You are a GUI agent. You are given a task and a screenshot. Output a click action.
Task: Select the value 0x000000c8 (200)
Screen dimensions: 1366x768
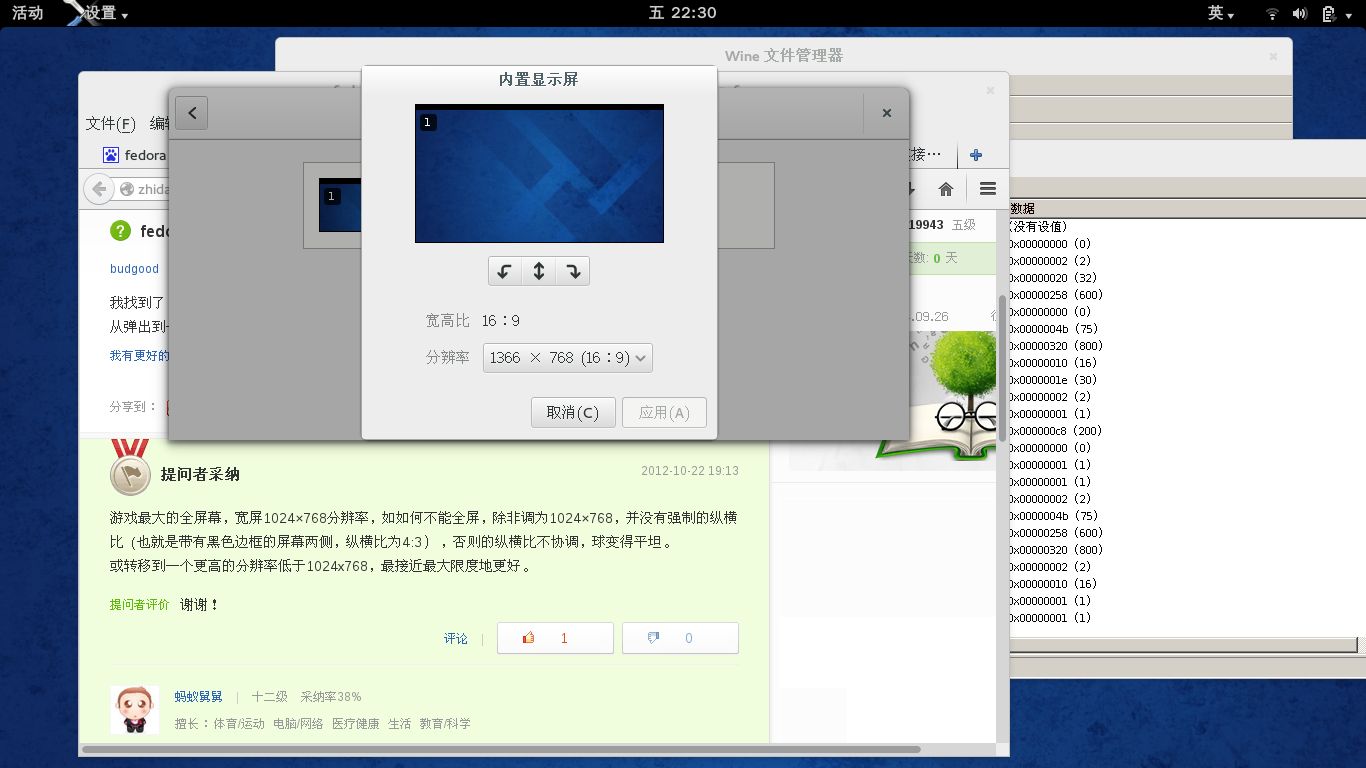tap(1057, 431)
